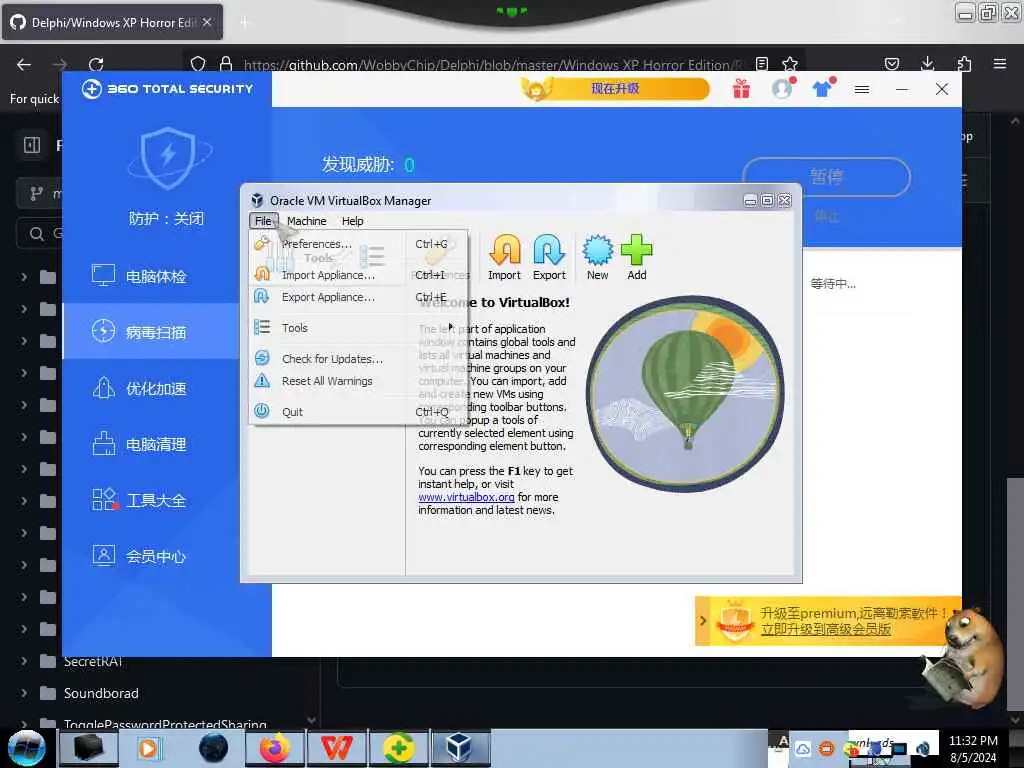Open the 360 hamburger menu
The width and height of the screenshot is (1024, 768).
tap(861, 89)
